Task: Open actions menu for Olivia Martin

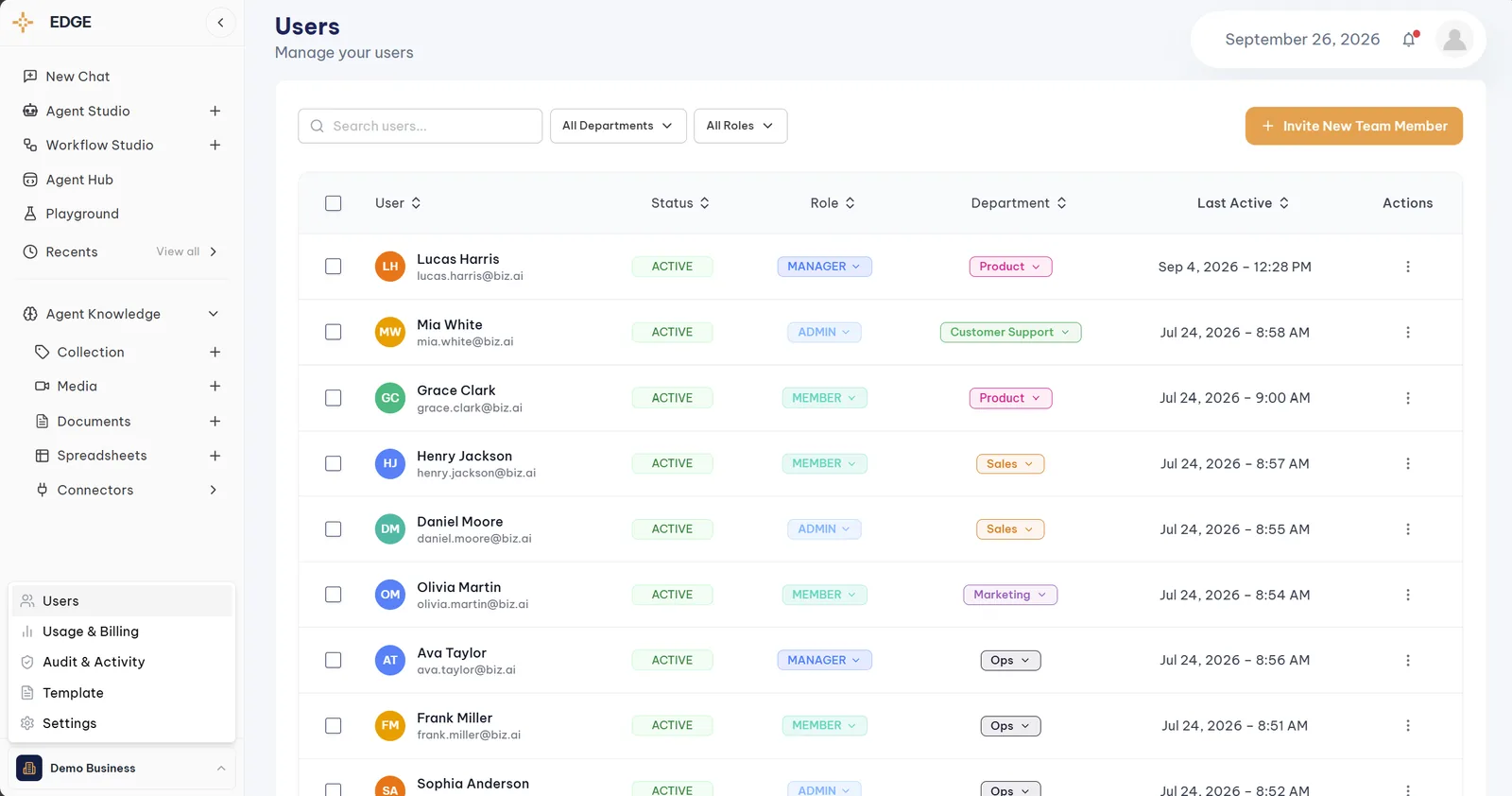Action: click(1408, 595)
